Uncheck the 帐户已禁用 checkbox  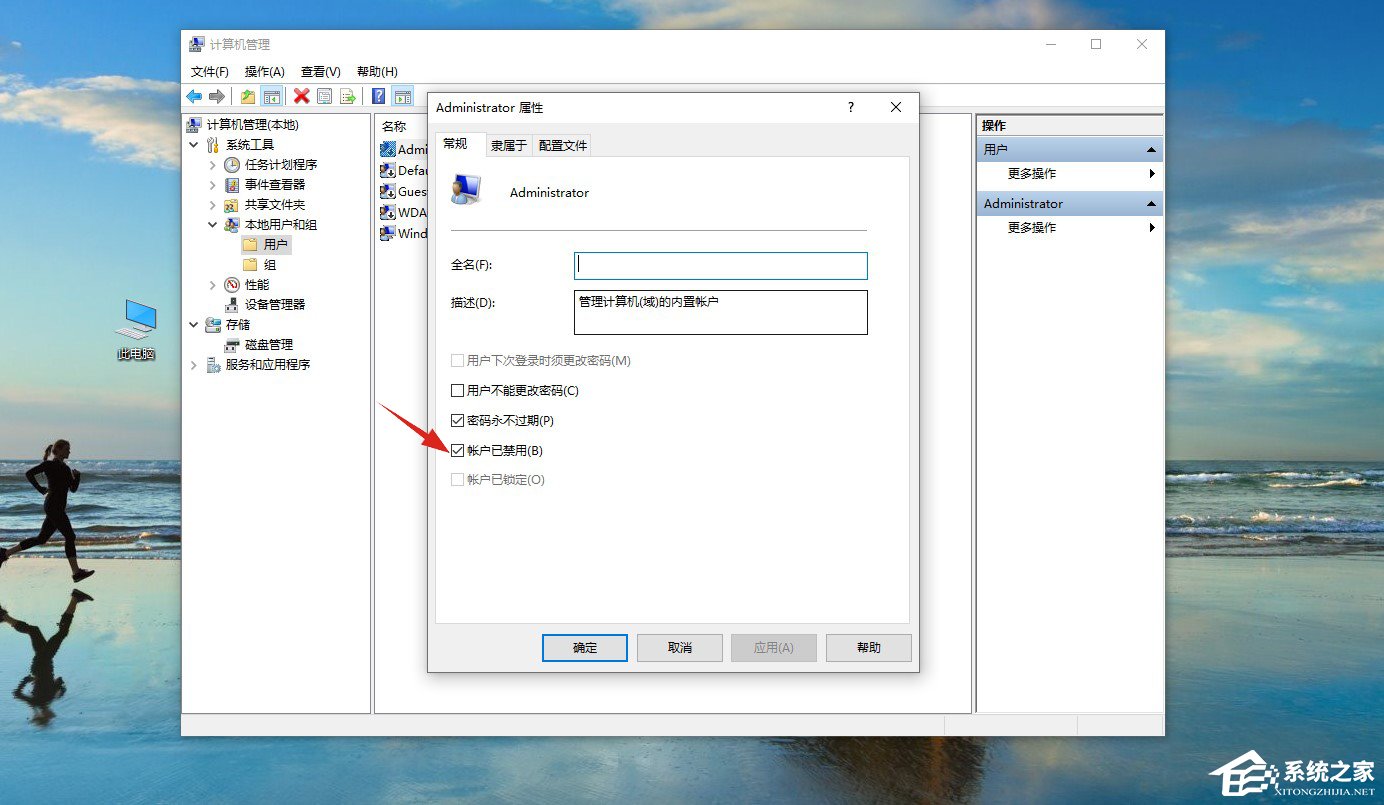457,450
